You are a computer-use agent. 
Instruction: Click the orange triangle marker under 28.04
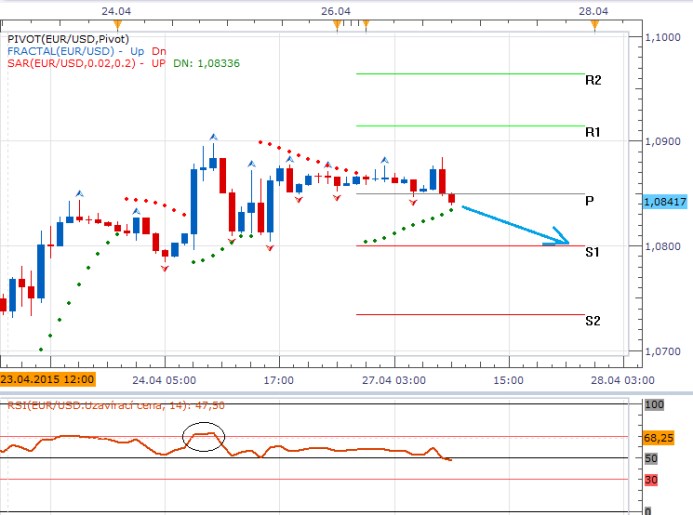point(594,24)
